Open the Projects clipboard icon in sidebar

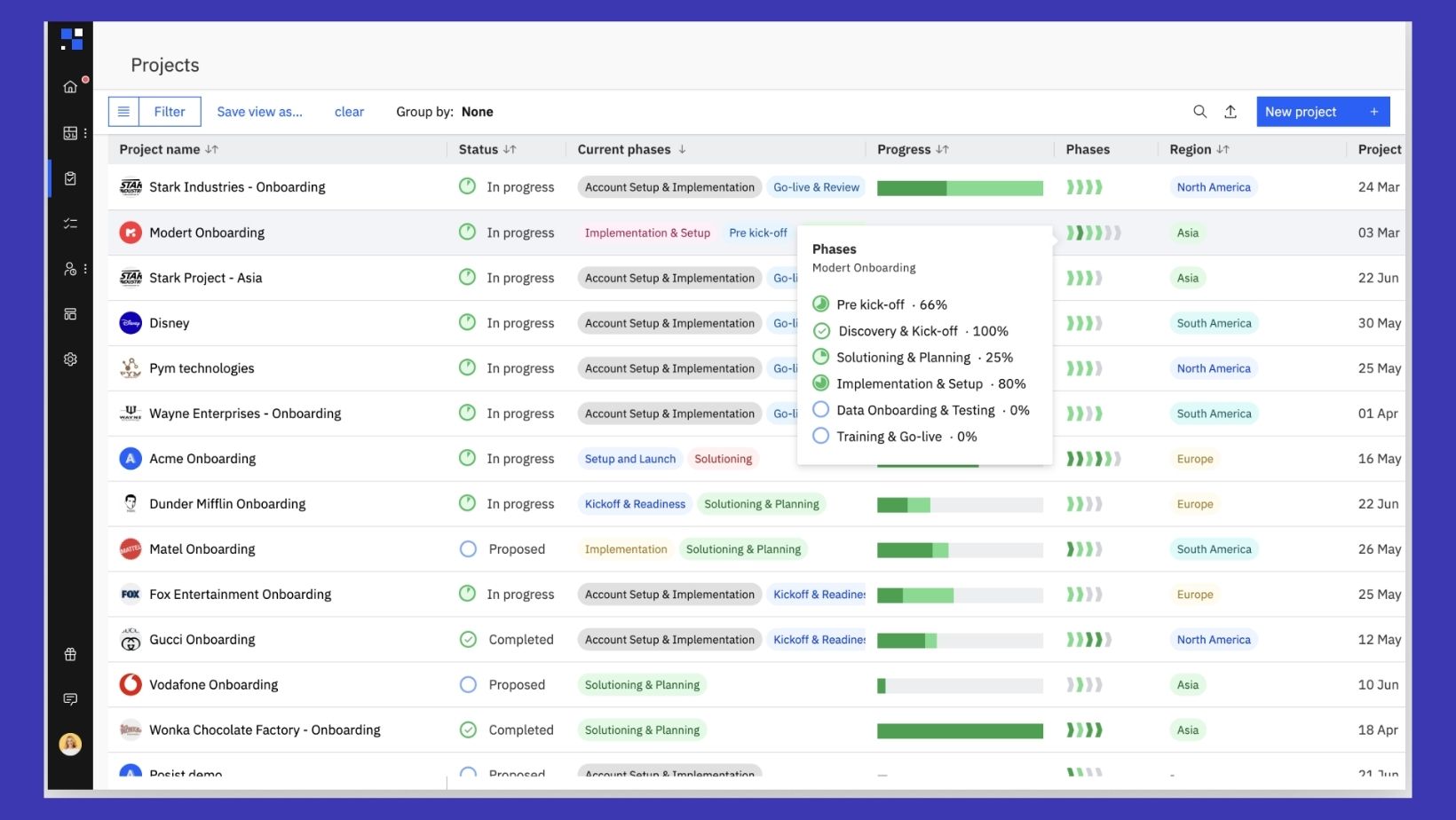70,178
